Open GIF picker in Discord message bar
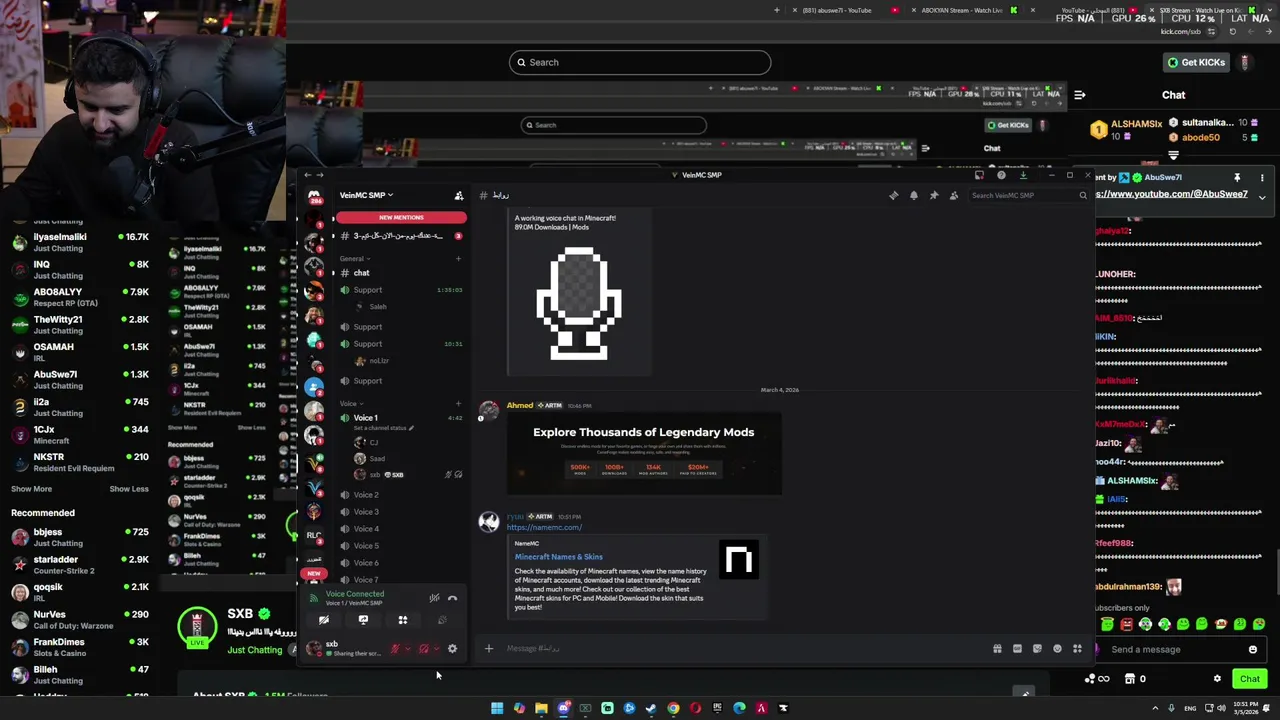 [1017, 649]
